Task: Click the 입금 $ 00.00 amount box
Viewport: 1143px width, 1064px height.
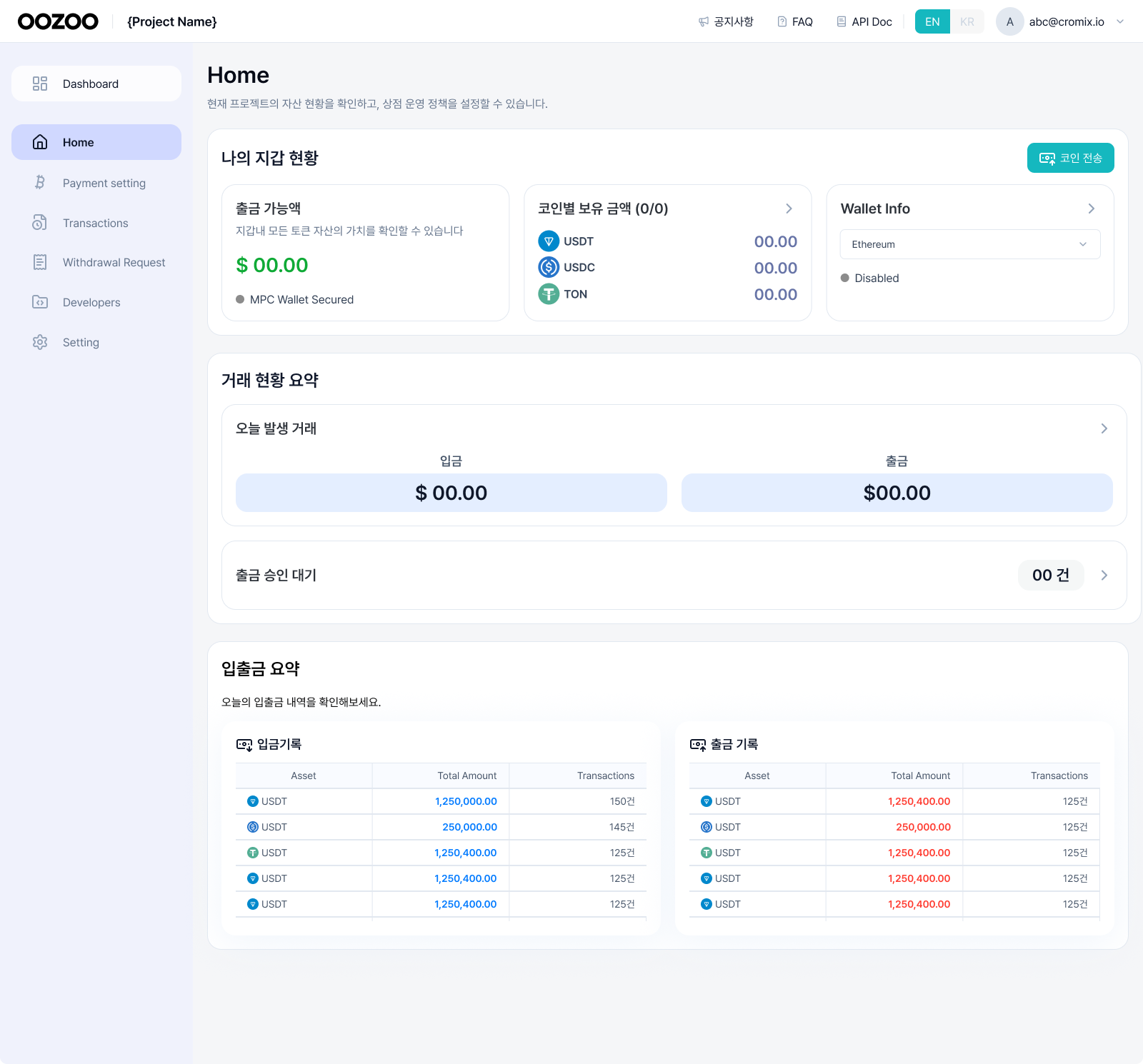Action: (x=451, y=493)
